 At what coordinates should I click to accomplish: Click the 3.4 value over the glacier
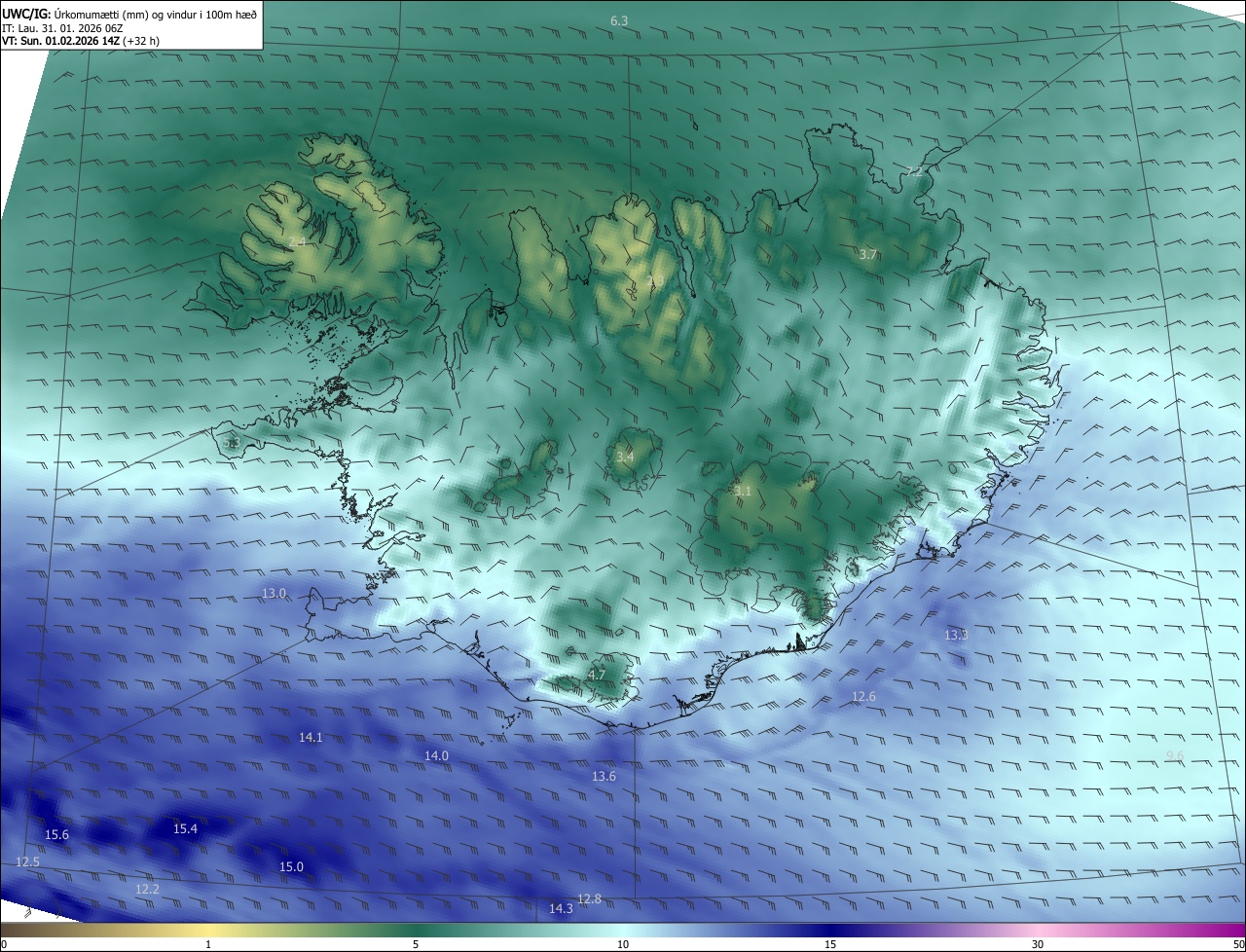pos(625,457)
